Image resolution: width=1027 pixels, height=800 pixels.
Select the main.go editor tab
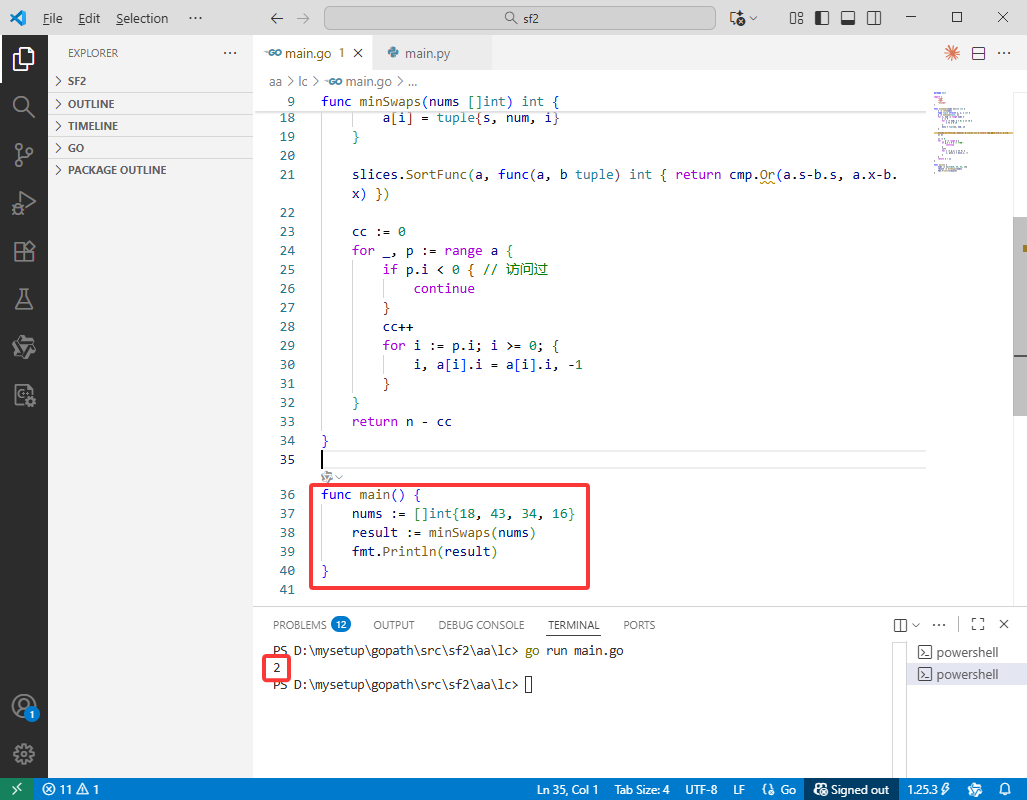click(308, 53)
